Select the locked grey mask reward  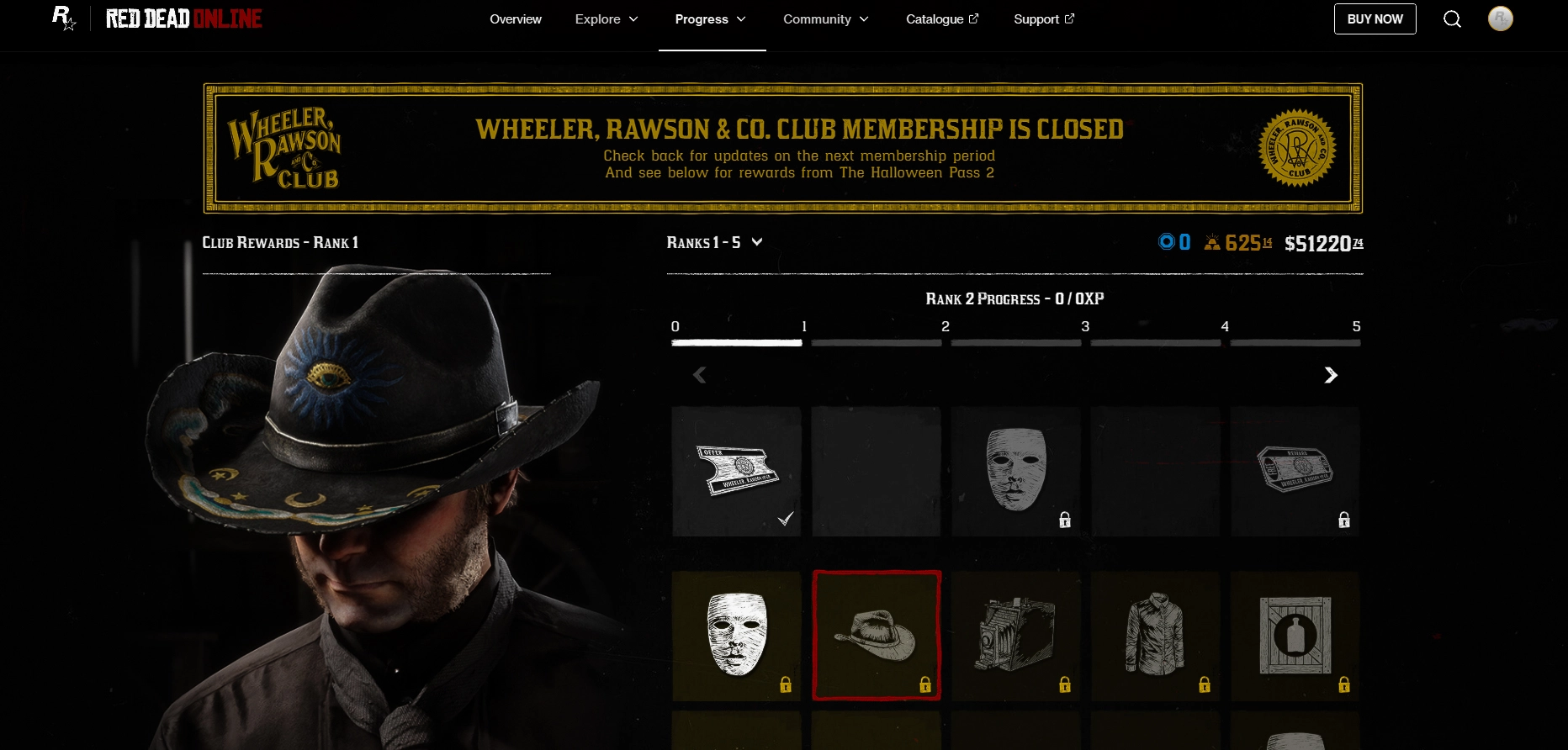tap(1015, 472)
